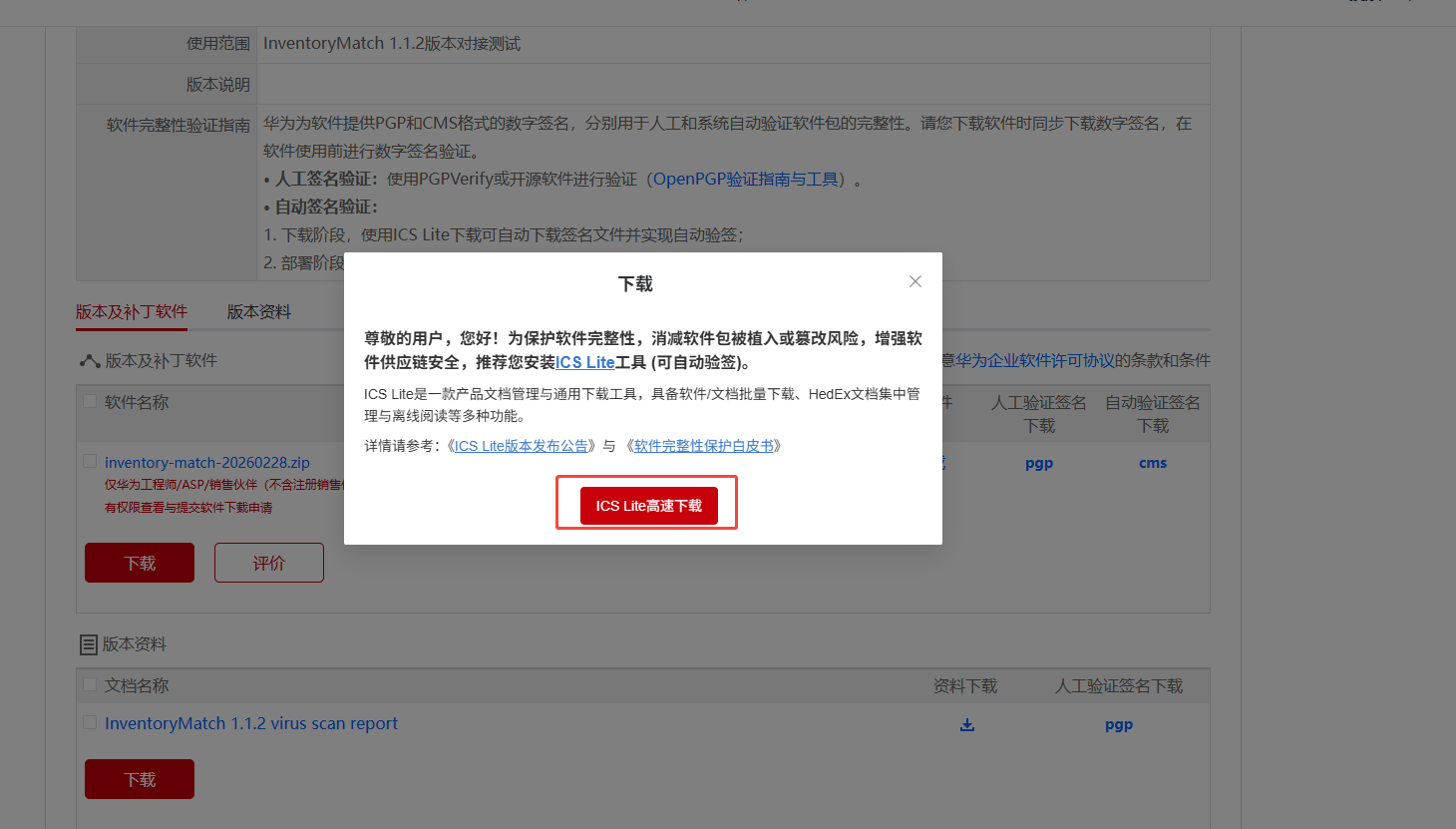This screenshot has height=829, width=1456.
Task: Open the 软件完整性保护白皮书 link
Action: tap(703, 446)
